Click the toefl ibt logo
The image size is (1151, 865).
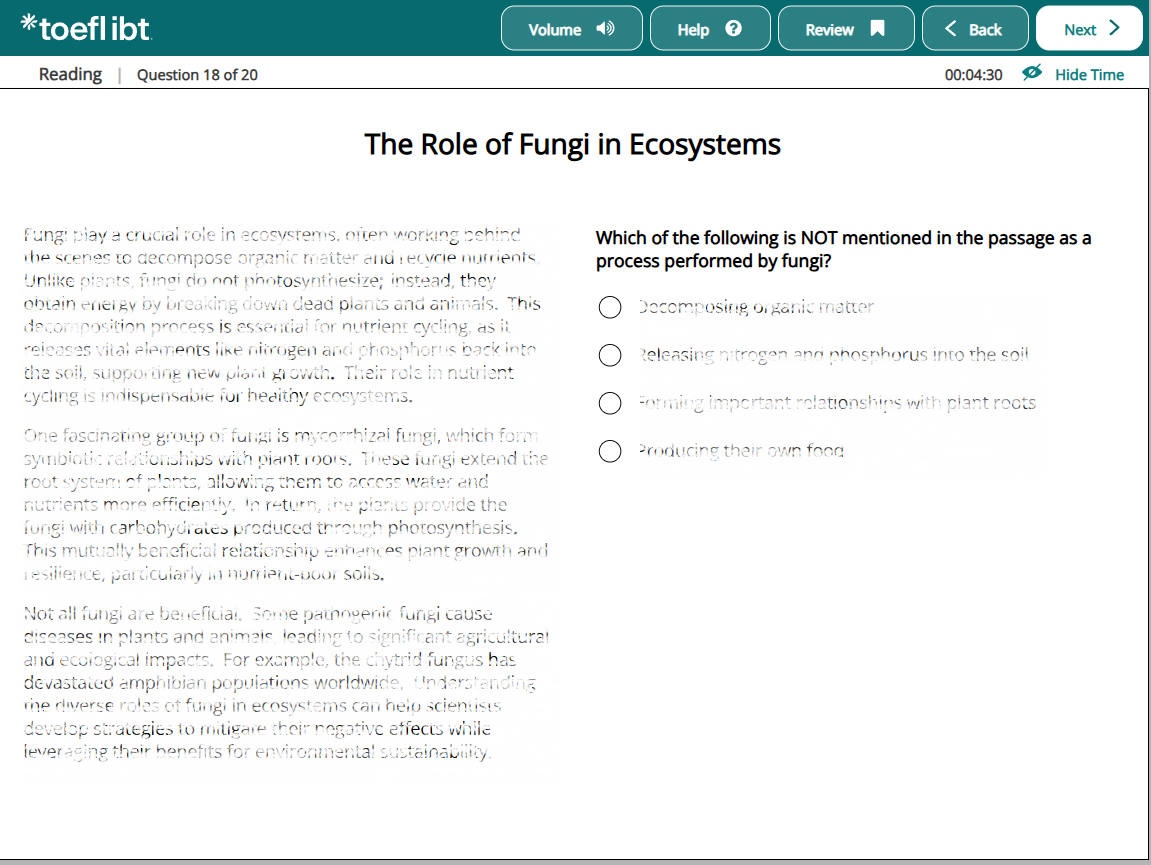[x=86, y=29]
